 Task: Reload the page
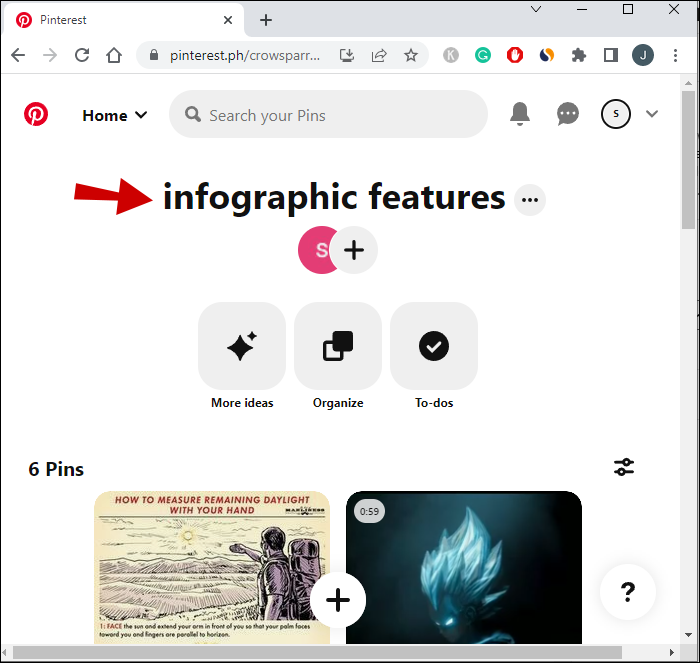tap(82, 55)
